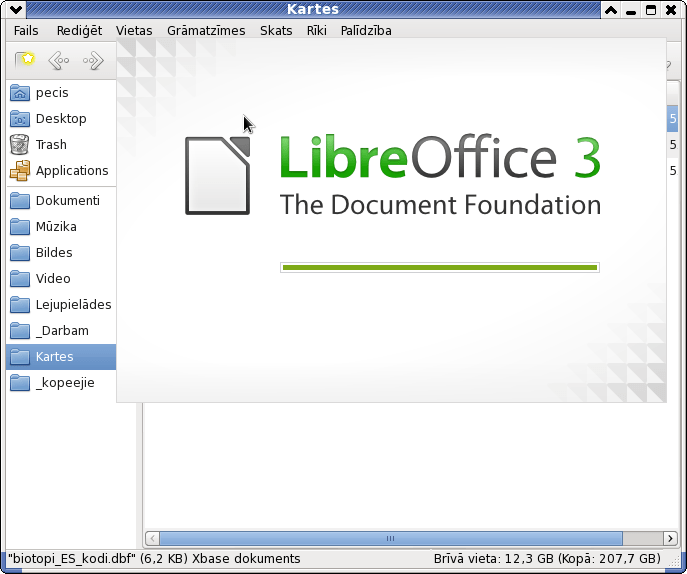
Task: Click the Applications label in sidebar
Action: point(72,170)
